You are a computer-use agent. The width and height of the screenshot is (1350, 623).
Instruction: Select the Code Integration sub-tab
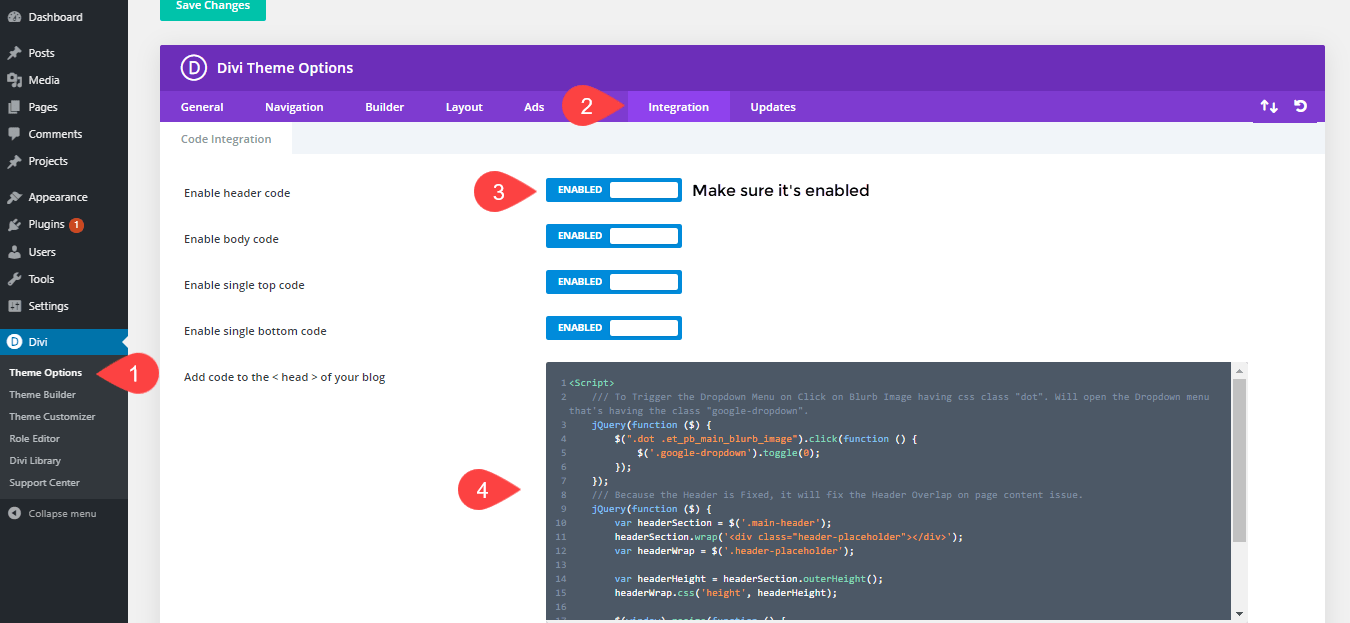226,139
